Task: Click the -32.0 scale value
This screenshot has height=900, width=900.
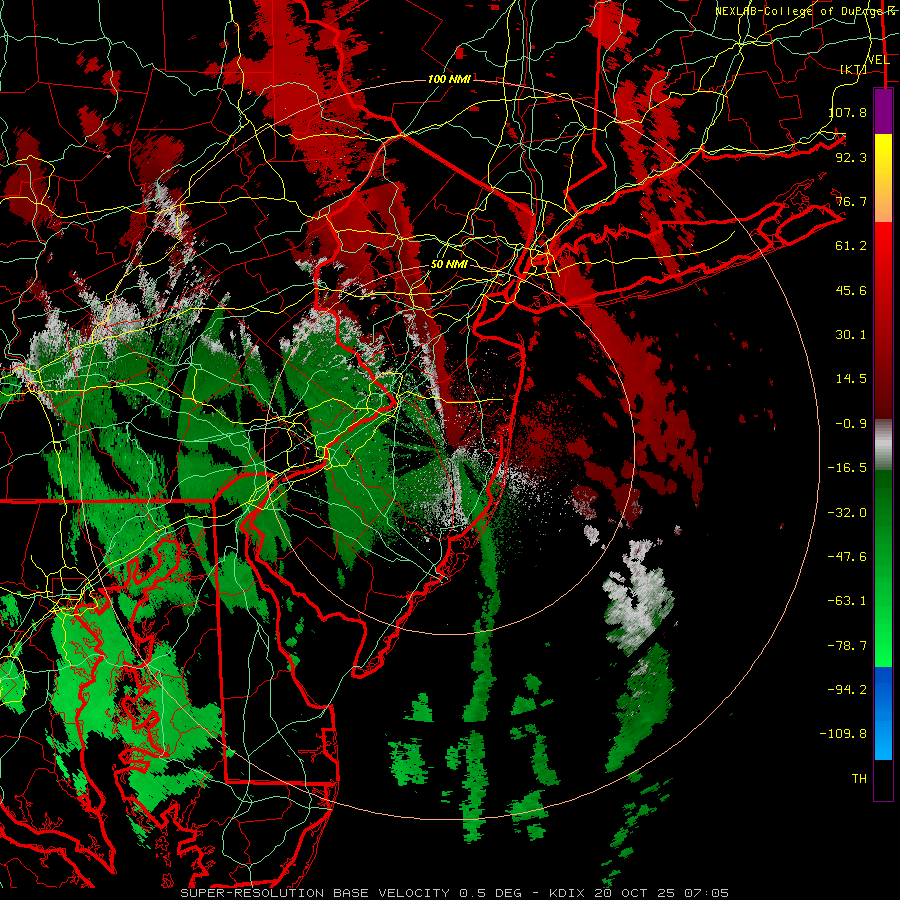Action: pyautogui.click(x=847, y=513)
